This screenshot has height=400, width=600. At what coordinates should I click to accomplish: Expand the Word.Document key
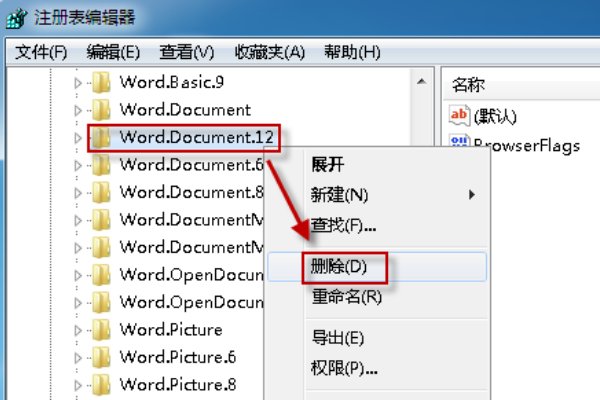pyautogui.click(x=78, y=110)
